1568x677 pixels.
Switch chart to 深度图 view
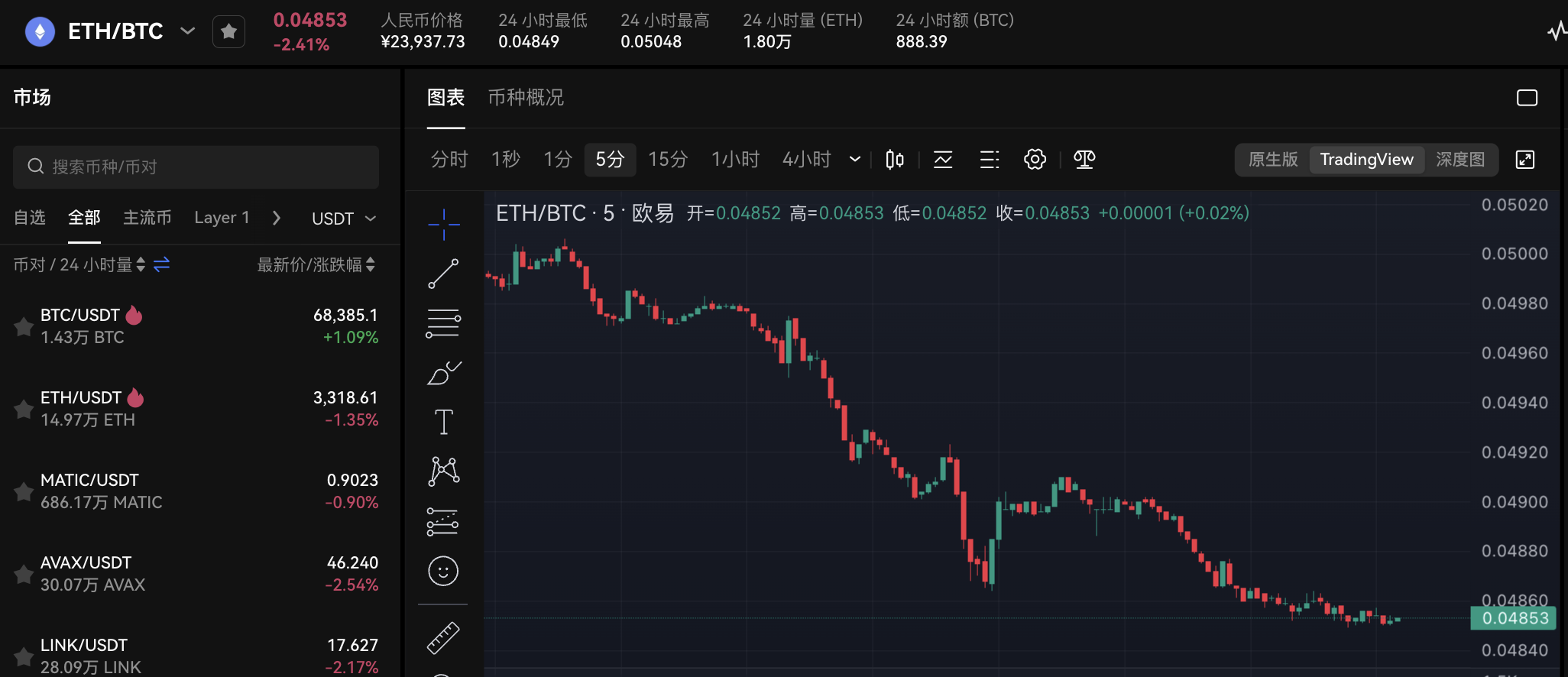click(1459, 160)
